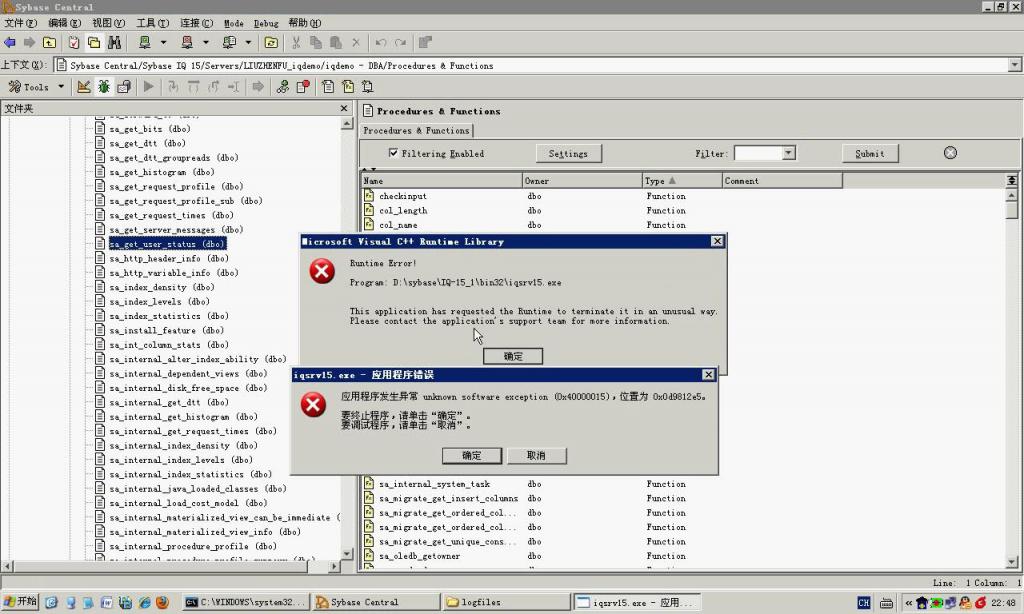This screenshot has height=614, width=1024.
Task: Open the 工具 menu
Action: (152, 23)
